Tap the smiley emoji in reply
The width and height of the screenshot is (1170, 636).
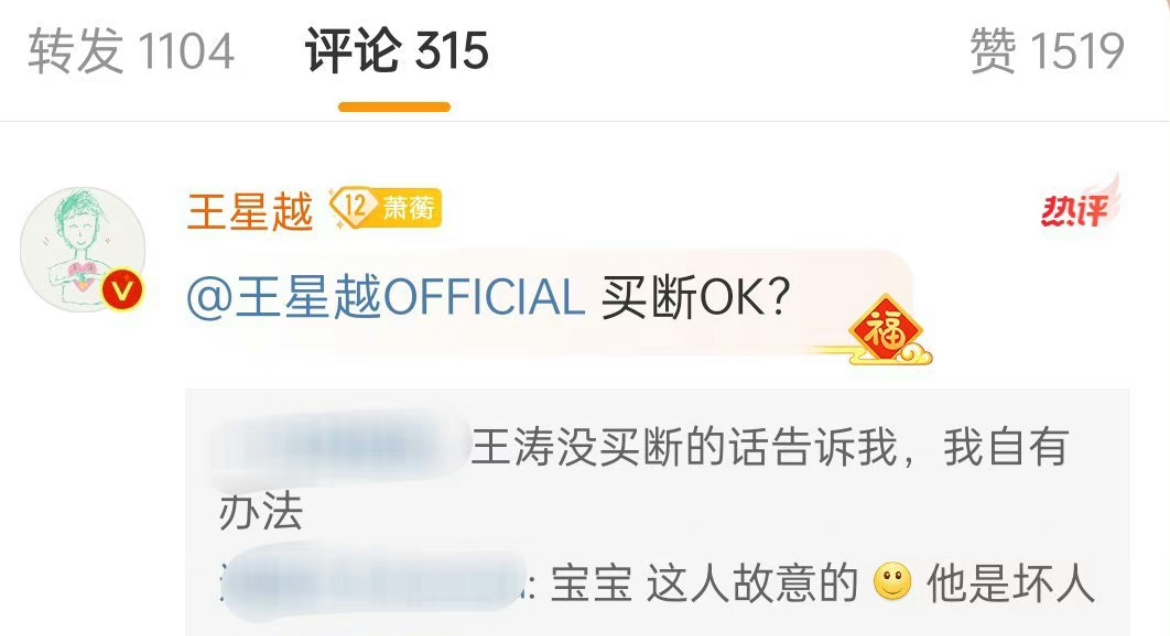coord(892,582)
